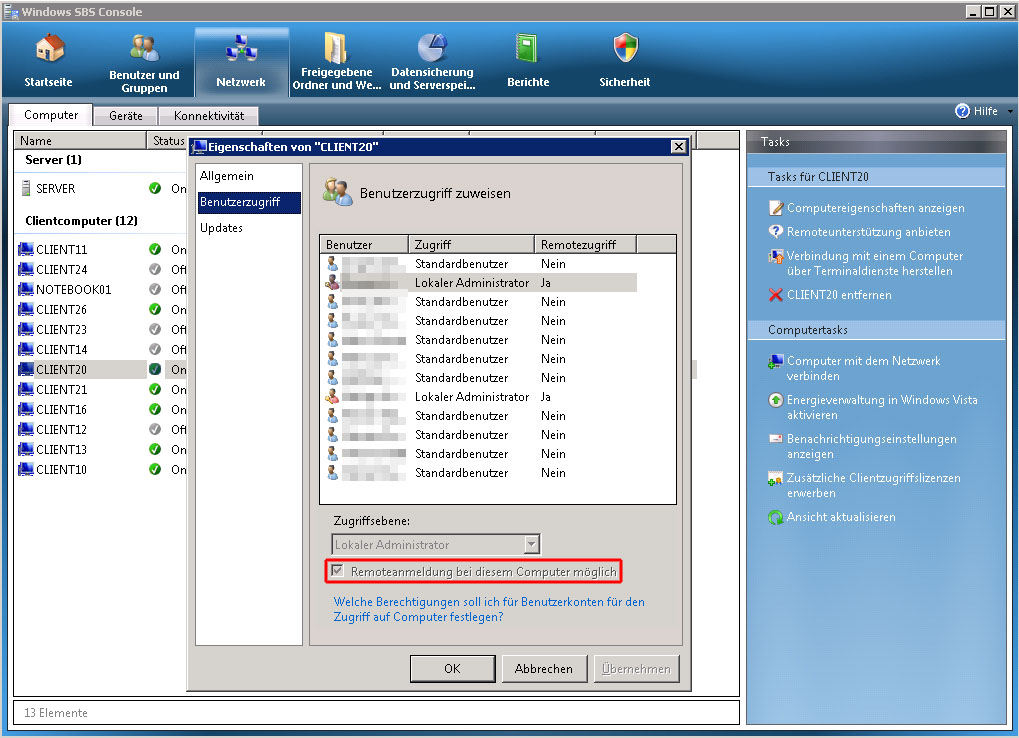Click the grey status icon for NOTEBOOK01
This screenshot has width=1019, height=738.
click(155, 290)
